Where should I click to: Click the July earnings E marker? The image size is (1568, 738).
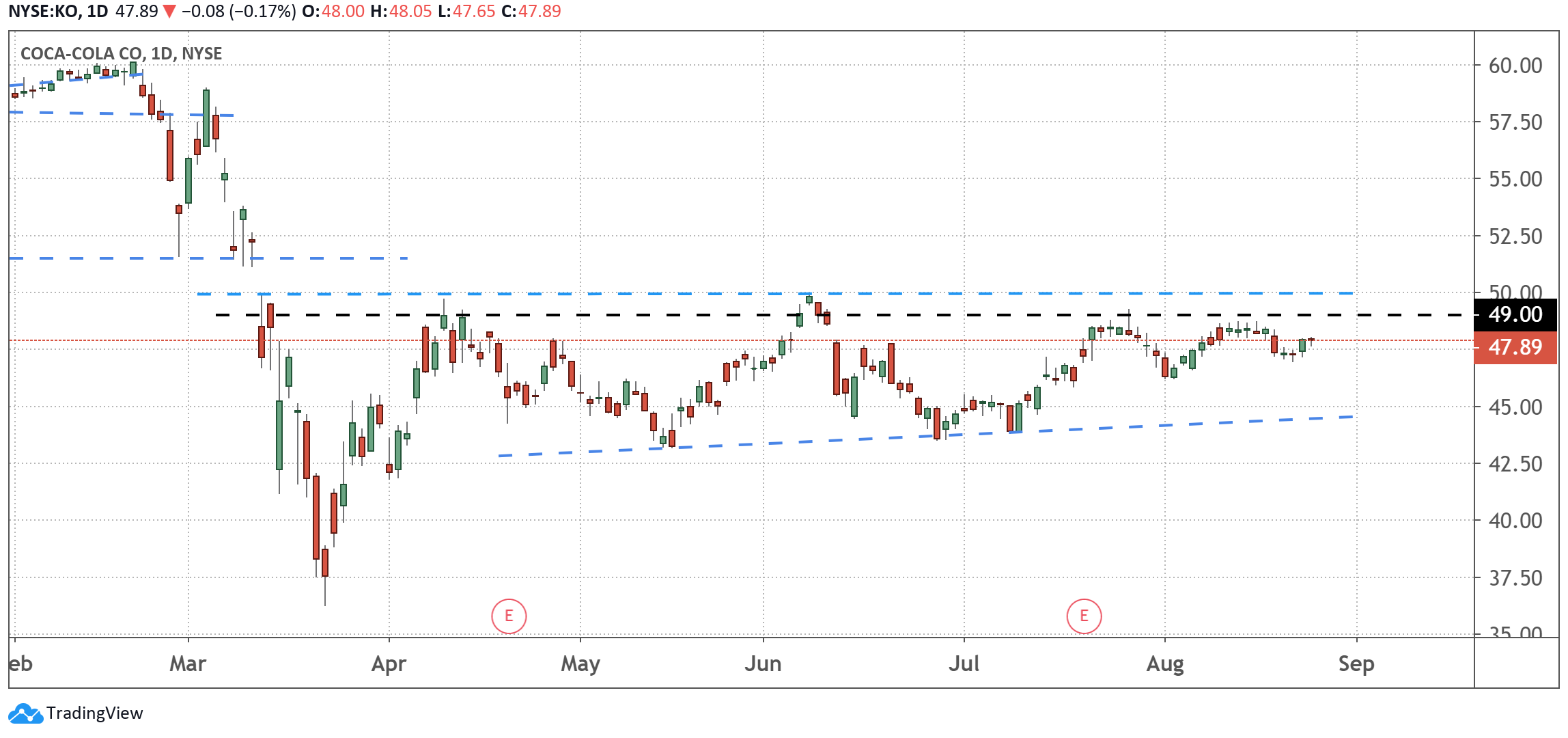click(1084, 616)
